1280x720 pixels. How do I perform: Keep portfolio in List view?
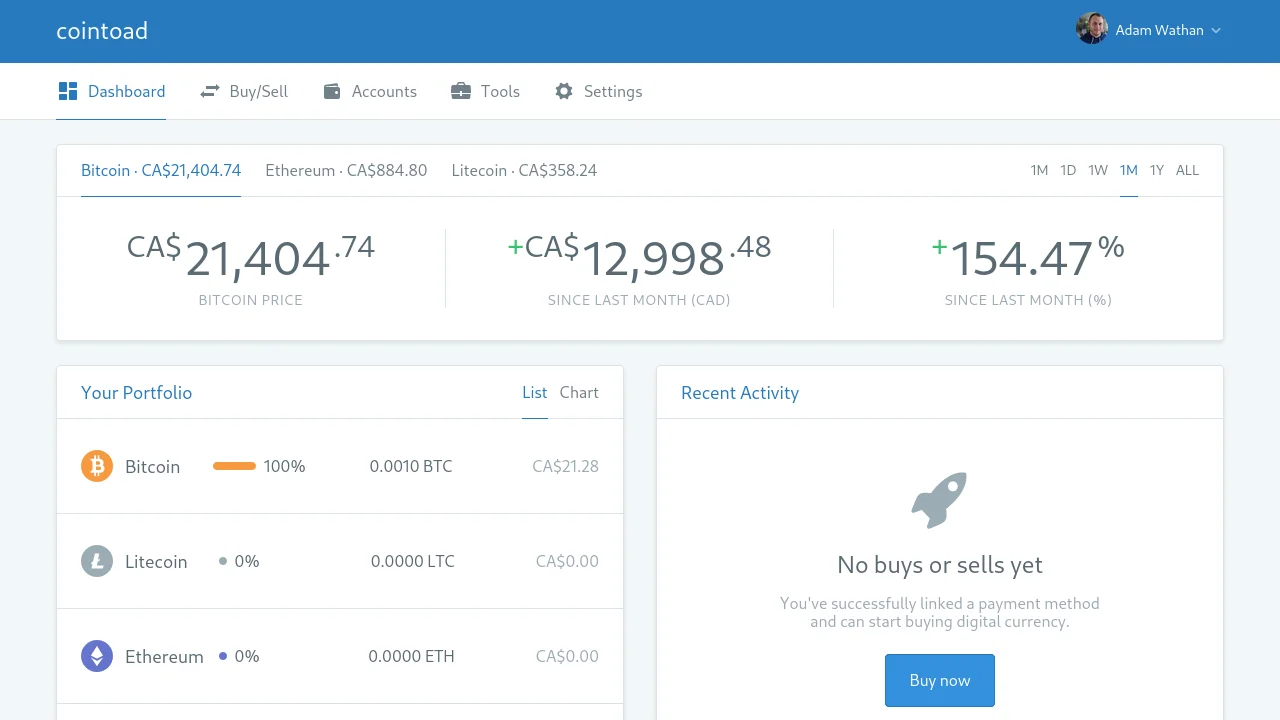click(x=534, y=392)
